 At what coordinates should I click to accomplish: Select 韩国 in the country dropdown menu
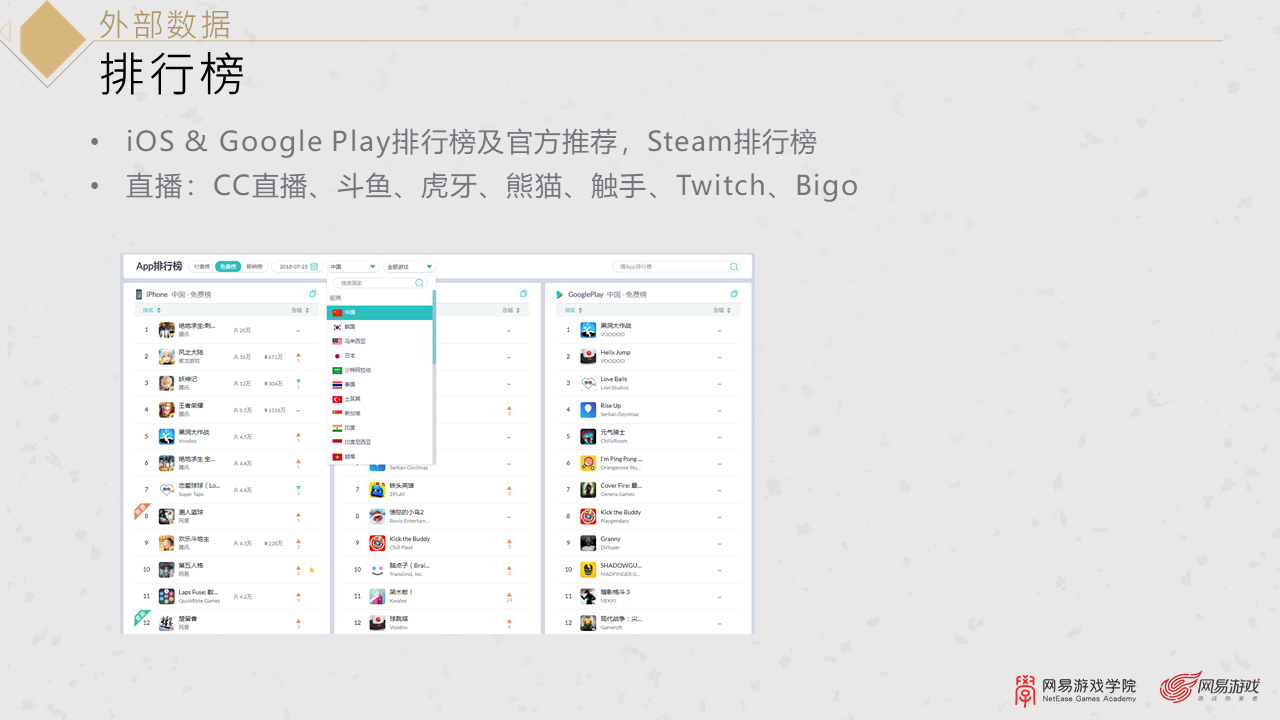352,327
